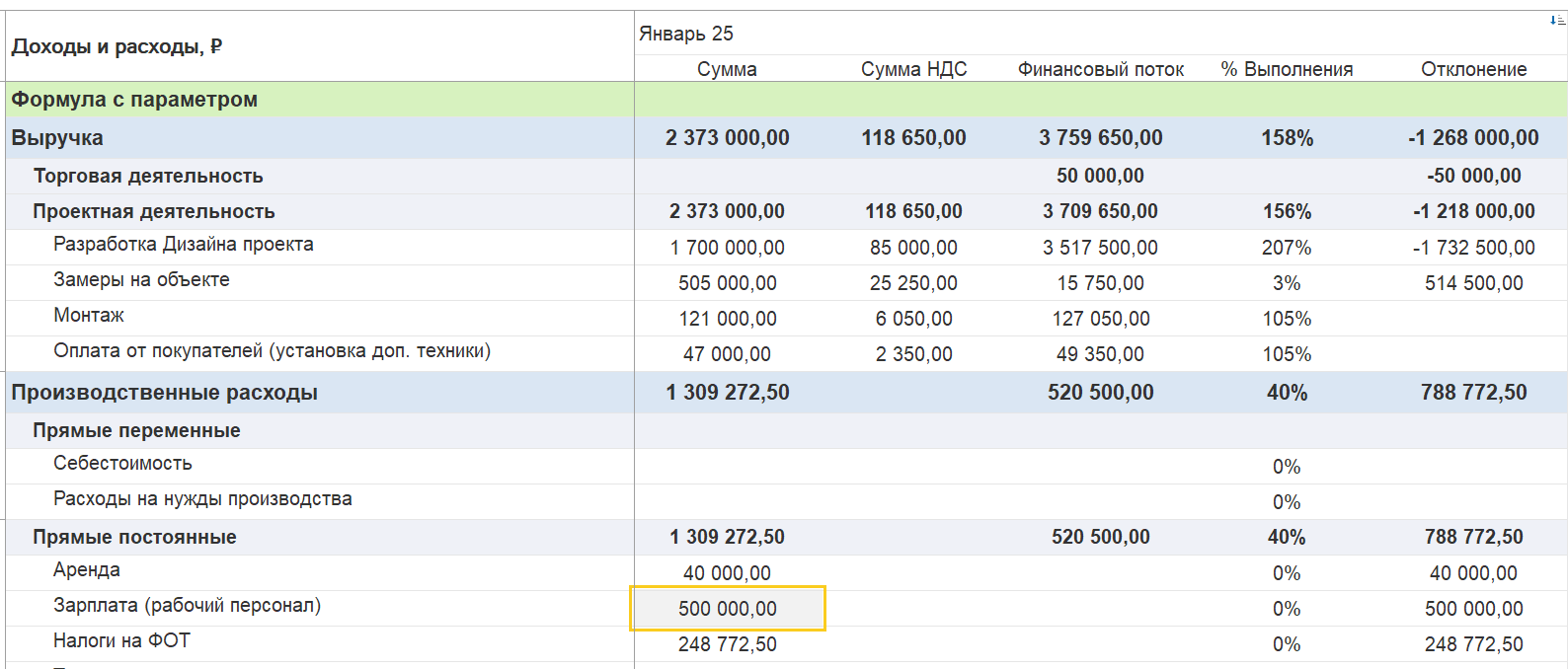Image resolution: width=1568 pixels, height=669 pixels.
Task: Select the highlighted 500 000,00 salary cell
Action: [x=728, y=609]
